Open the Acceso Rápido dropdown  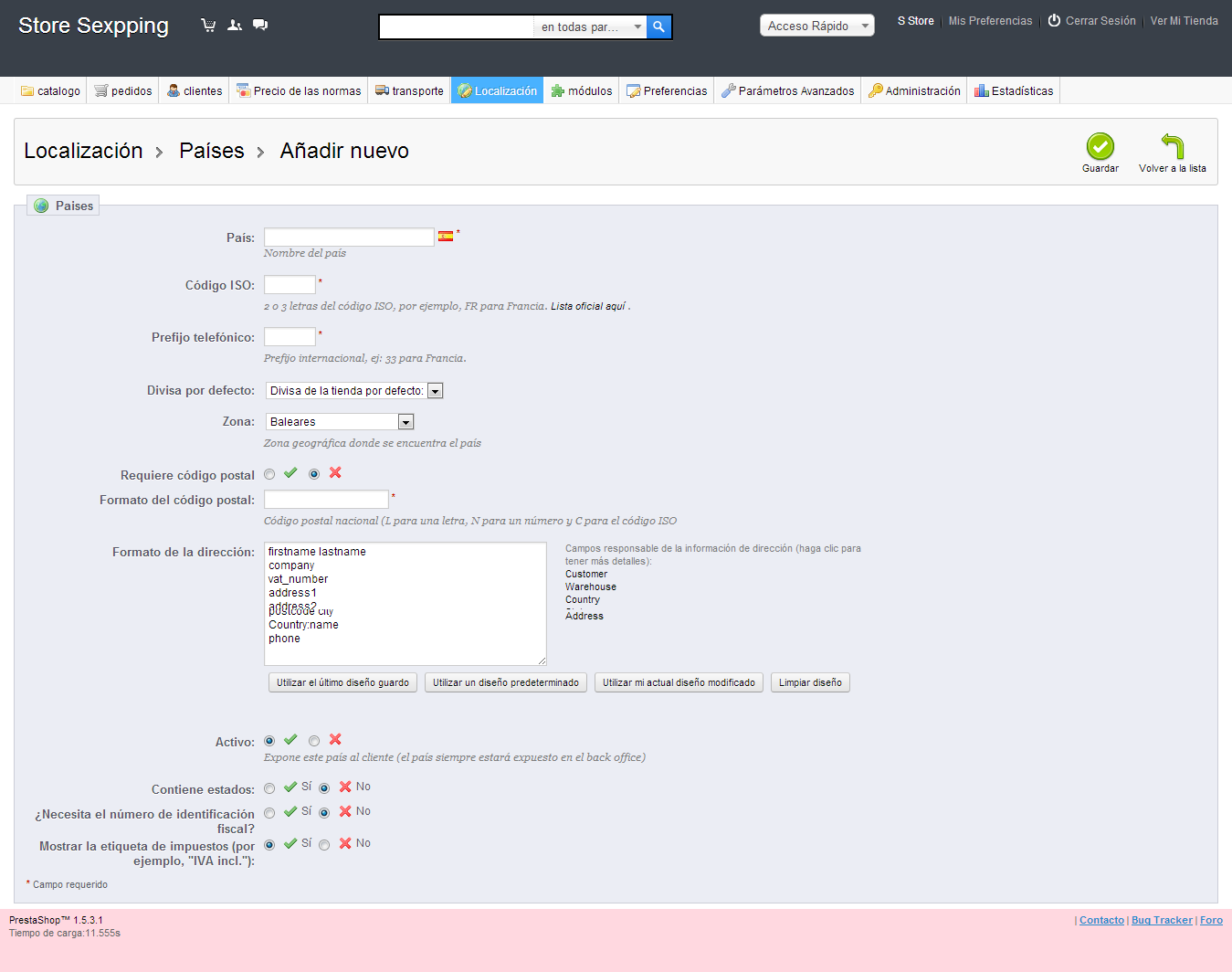click(x=817, y=26)
